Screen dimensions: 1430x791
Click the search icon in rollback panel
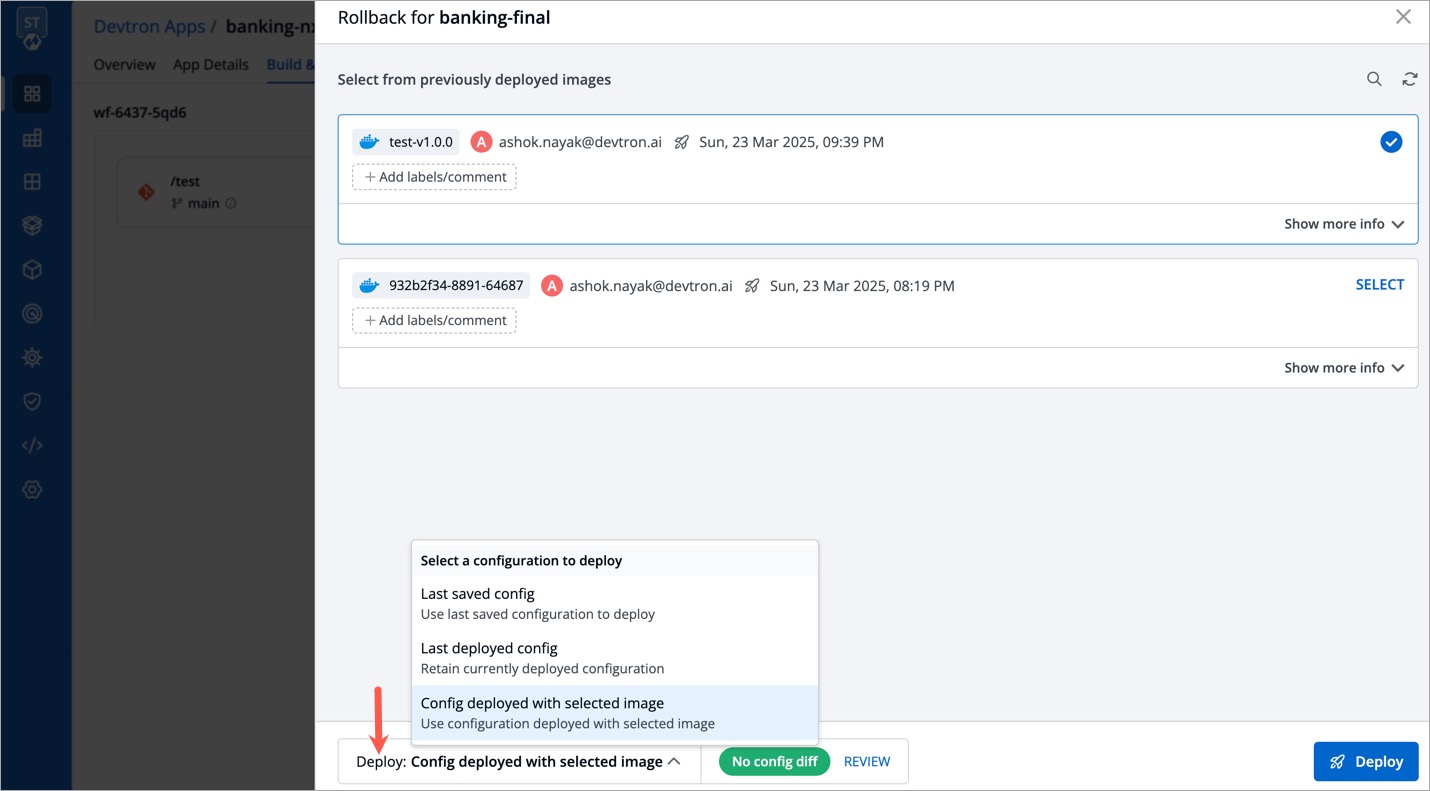1374,79
